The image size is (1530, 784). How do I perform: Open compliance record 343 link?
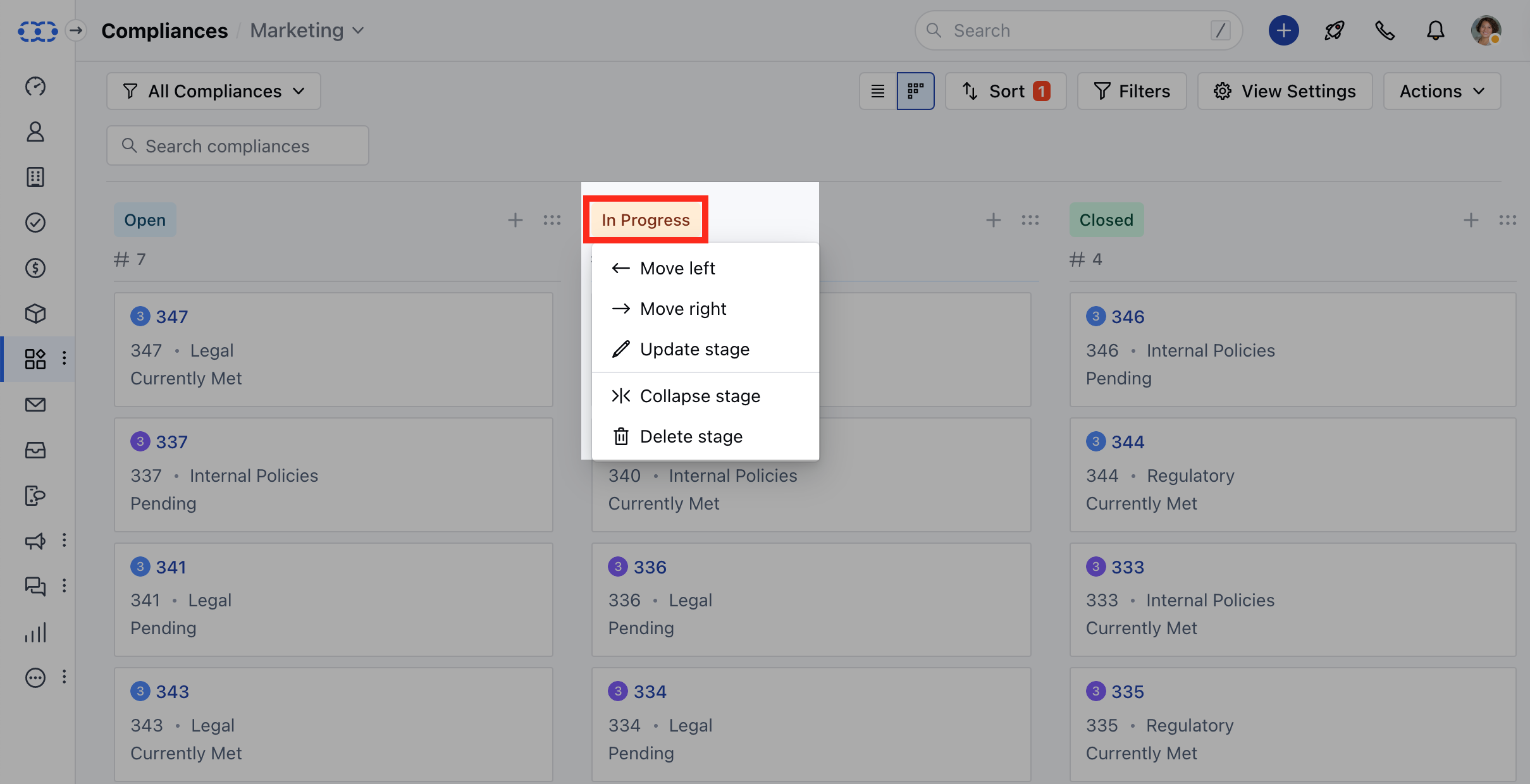pos(172,692)
